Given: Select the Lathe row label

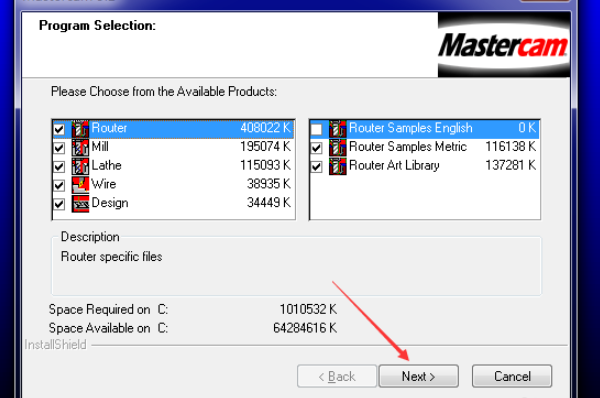Looking at the screenshot, I should pos(106,165).
